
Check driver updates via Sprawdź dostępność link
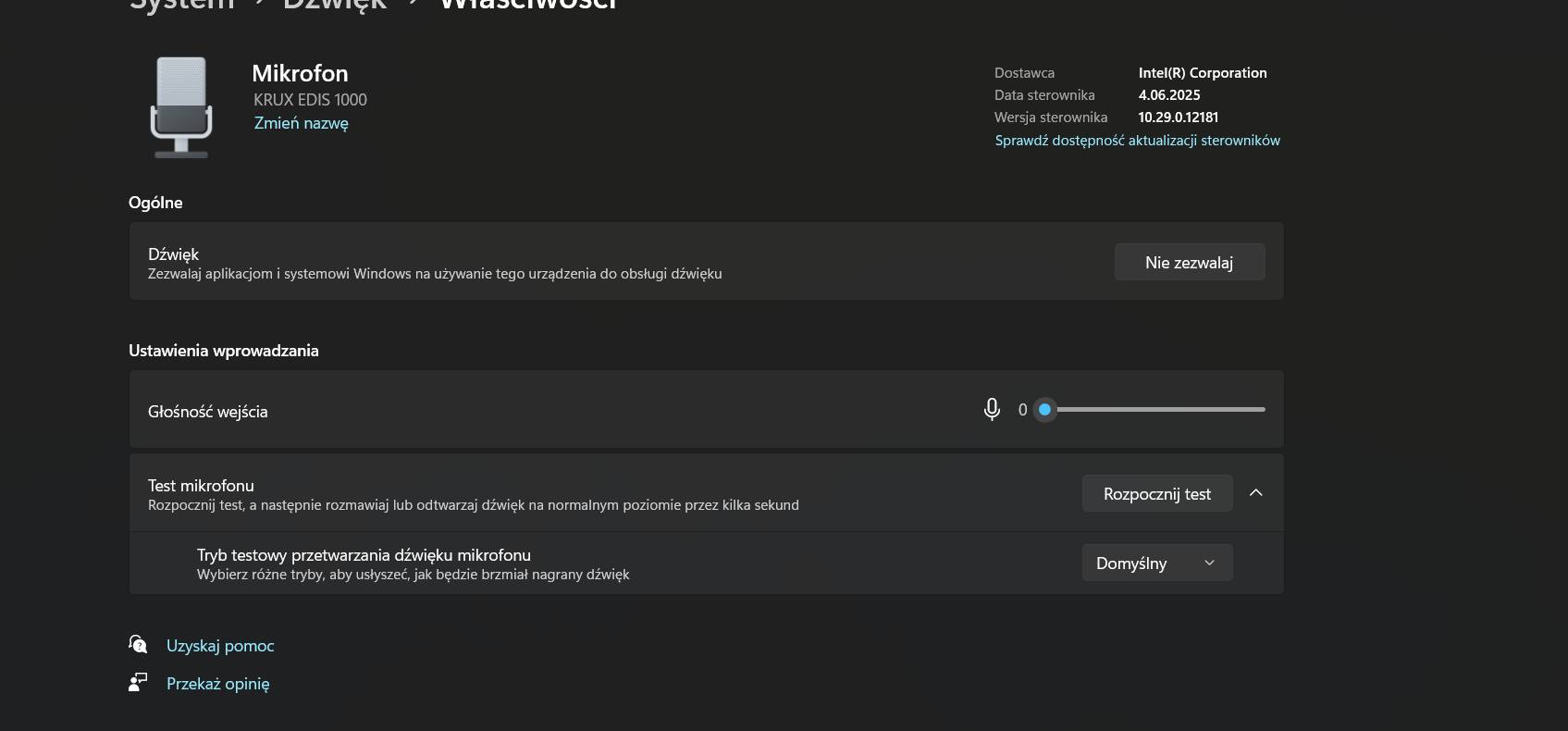point(1137,141)
